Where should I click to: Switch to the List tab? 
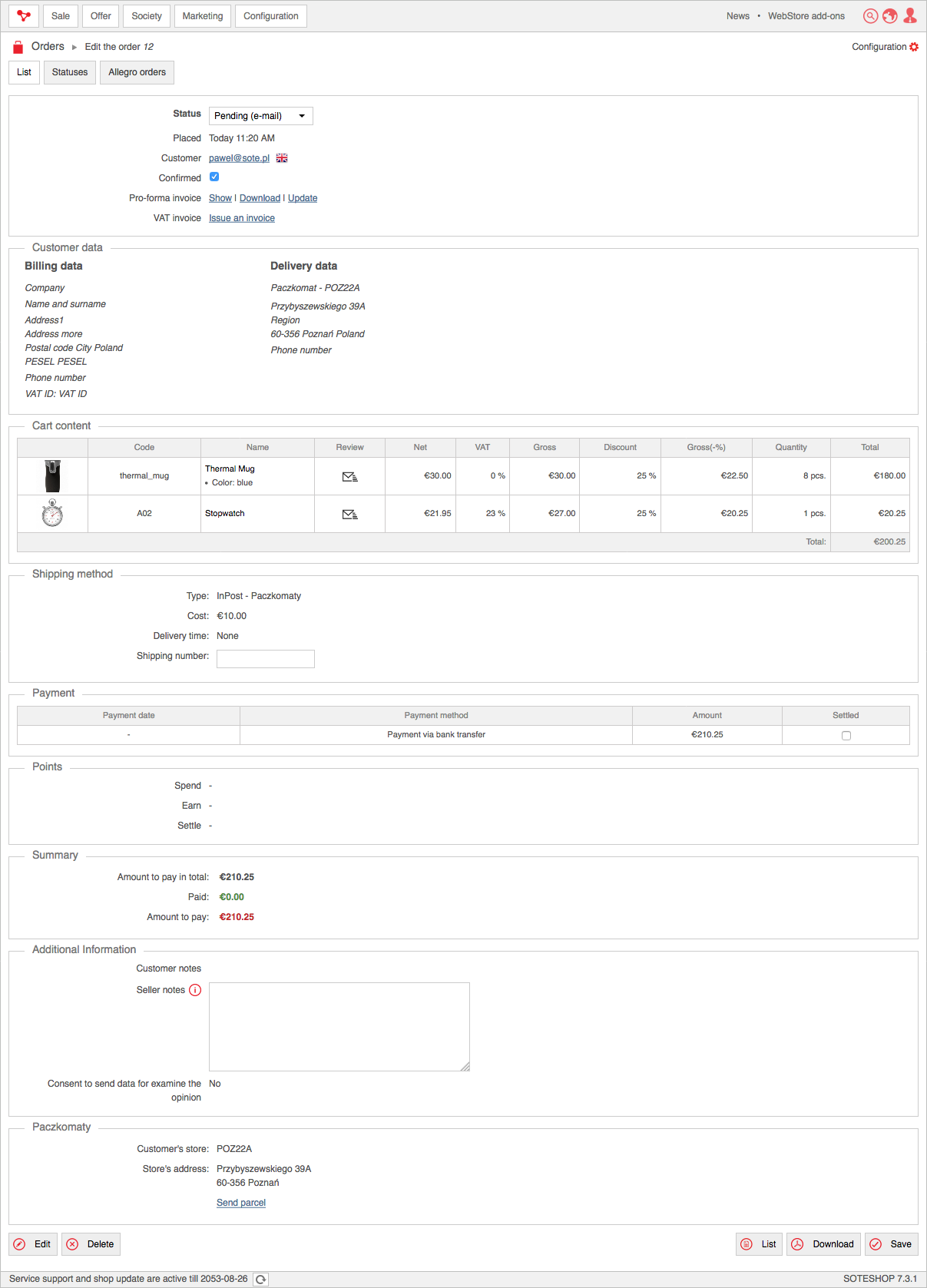[24, 72]
